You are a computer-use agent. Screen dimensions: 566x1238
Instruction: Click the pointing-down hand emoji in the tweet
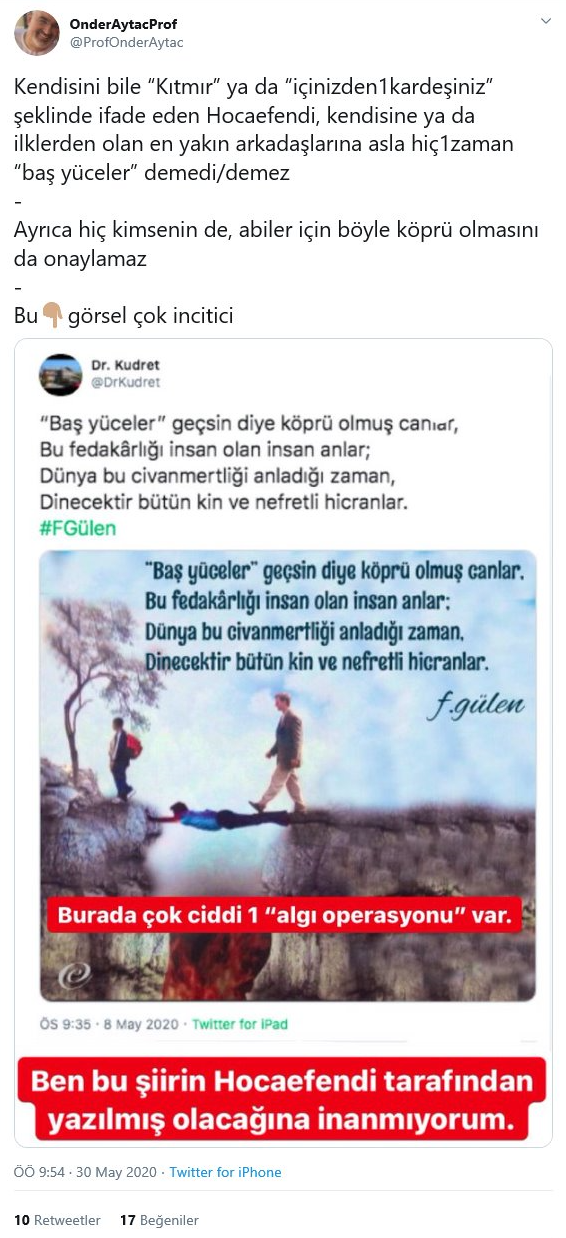[53, 315]
